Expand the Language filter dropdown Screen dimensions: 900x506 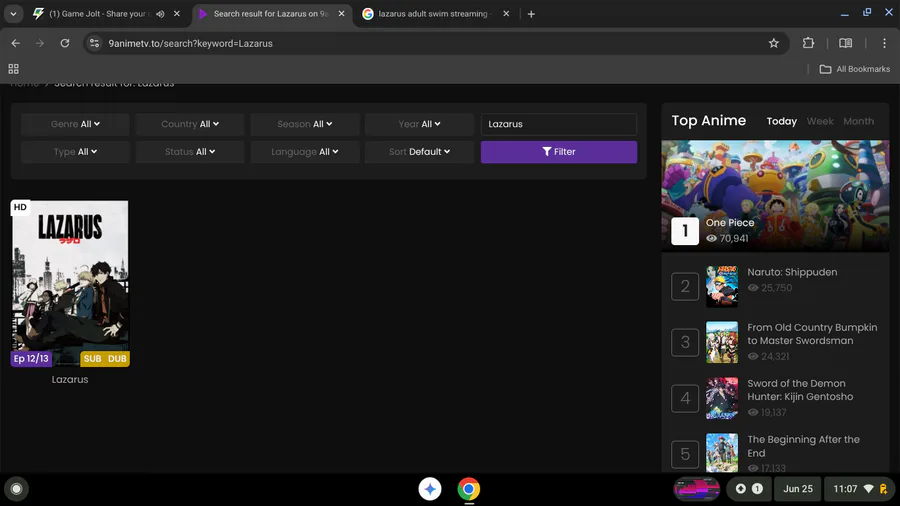305,151
